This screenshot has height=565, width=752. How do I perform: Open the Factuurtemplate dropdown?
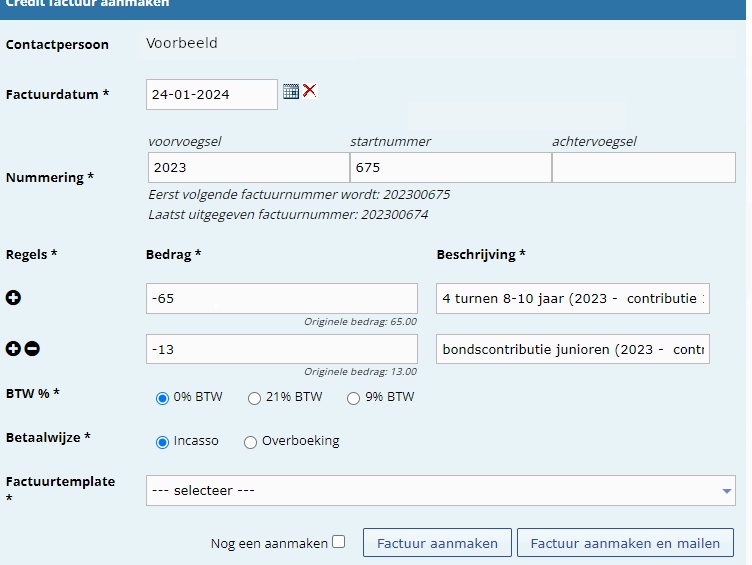[x=441, y=491]
